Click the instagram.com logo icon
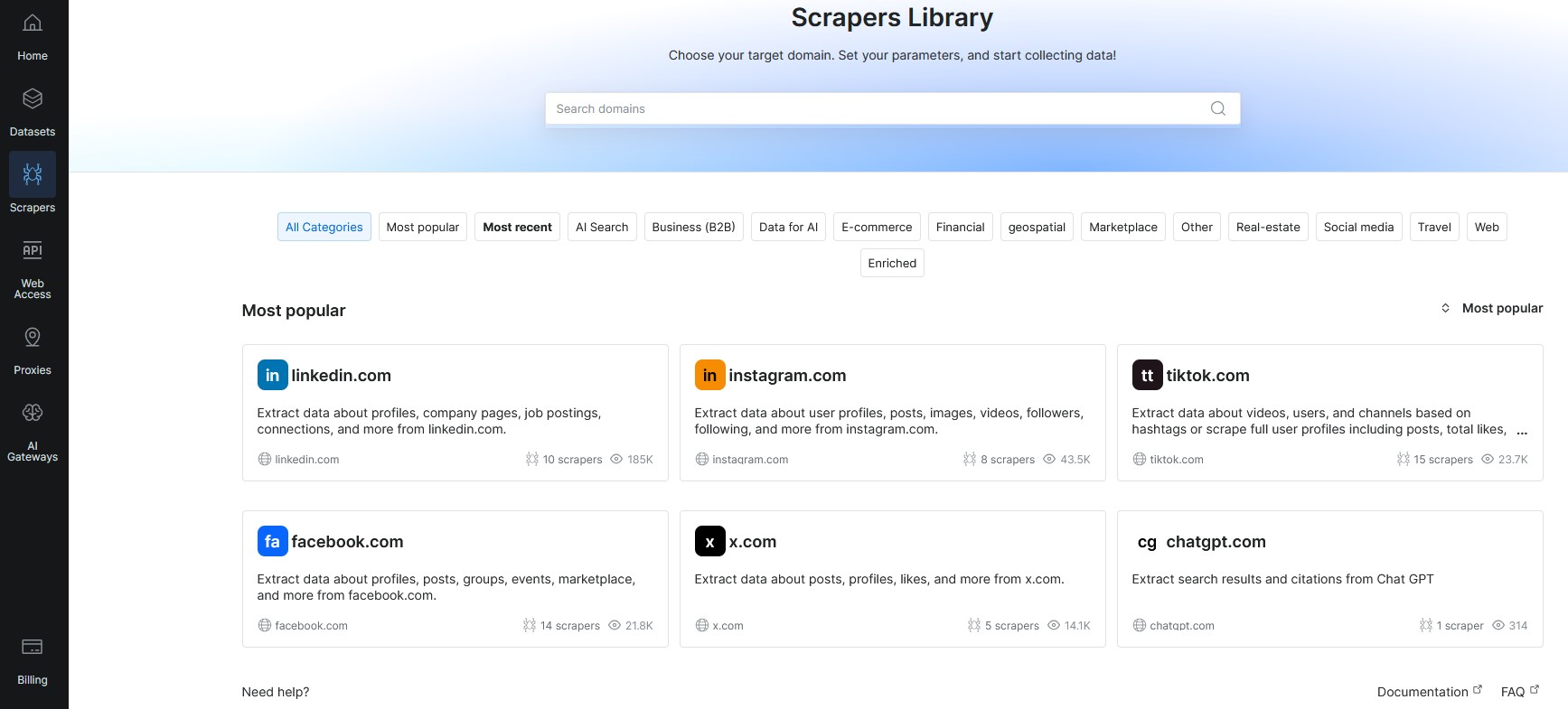1568x709 pixels. (709, 375)
